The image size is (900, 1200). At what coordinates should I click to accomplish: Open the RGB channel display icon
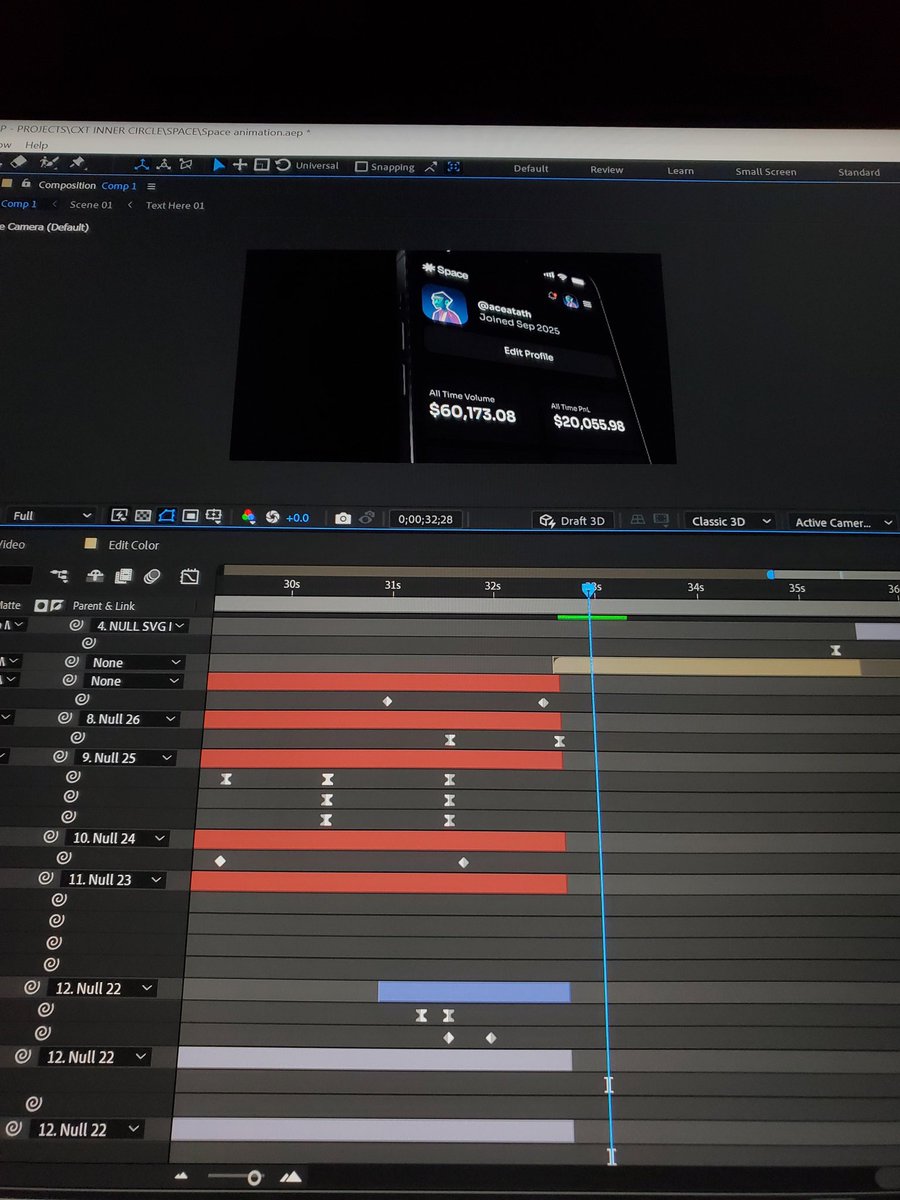[x=249, y=517]
